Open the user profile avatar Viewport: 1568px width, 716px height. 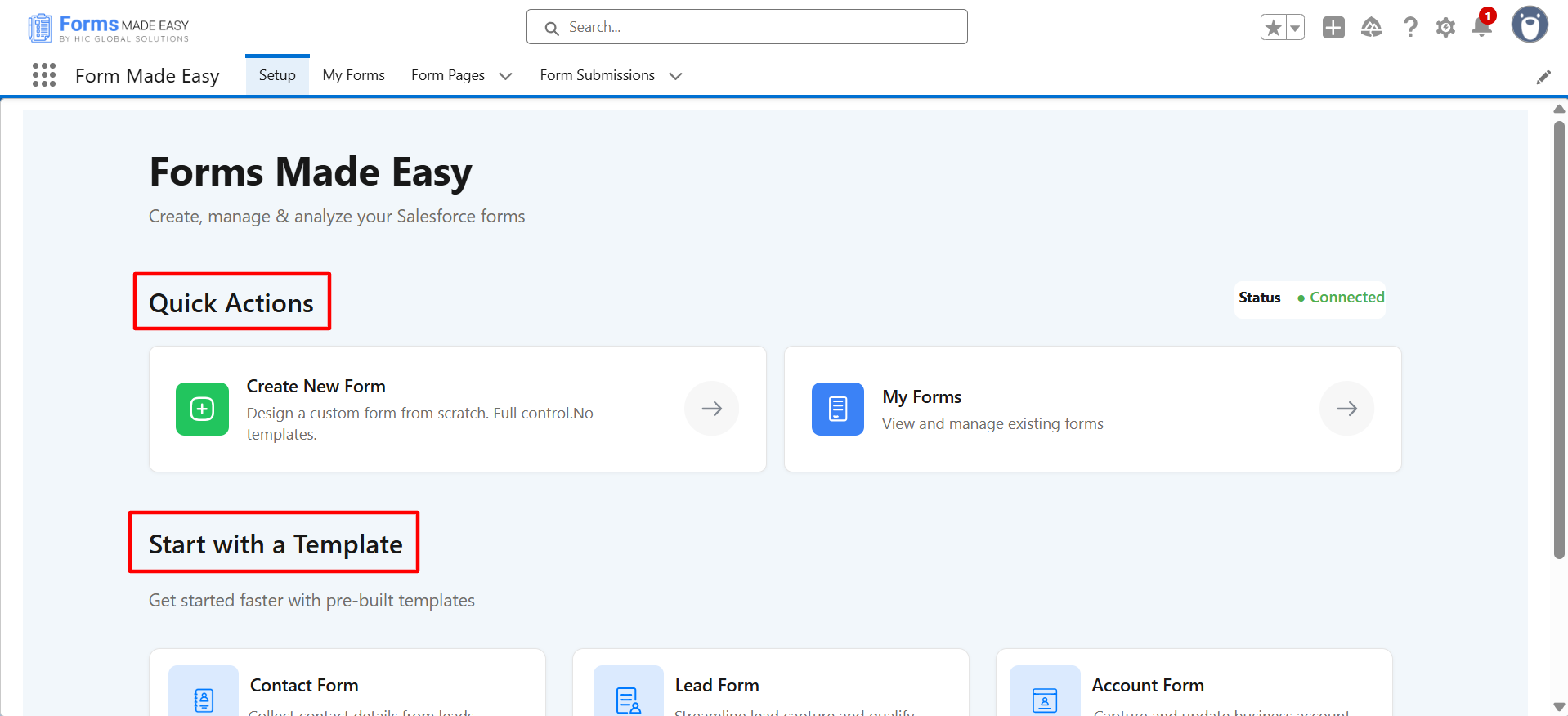[x=1530, y=25]
